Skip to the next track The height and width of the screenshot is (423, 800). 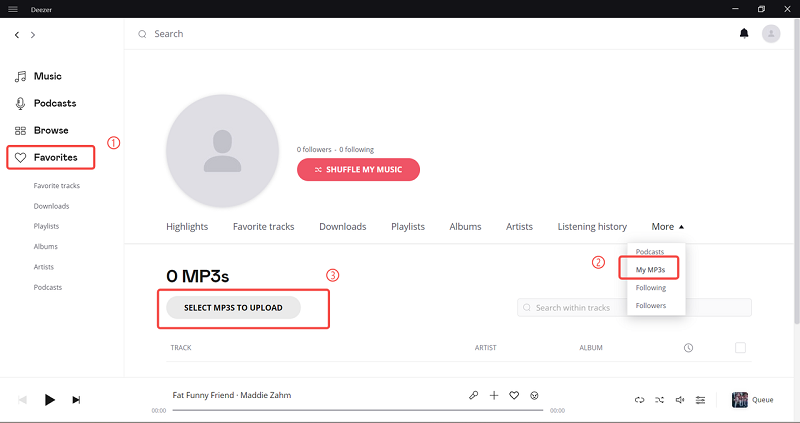pos(76,400)
